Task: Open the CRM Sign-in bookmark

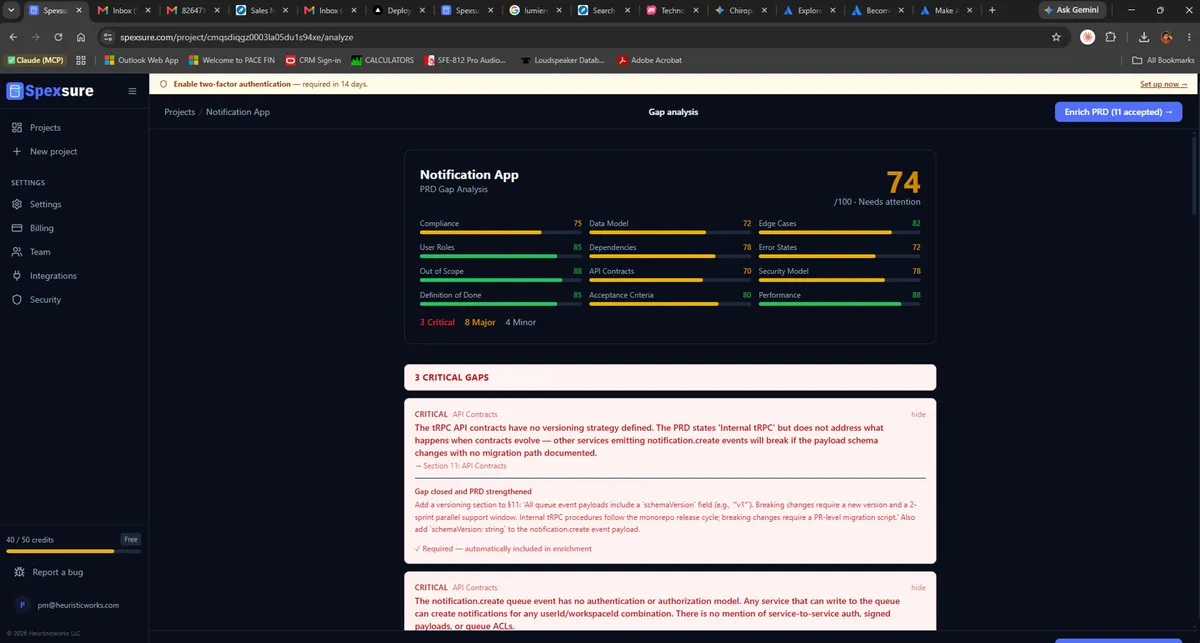Action: [x=312, y=60]
